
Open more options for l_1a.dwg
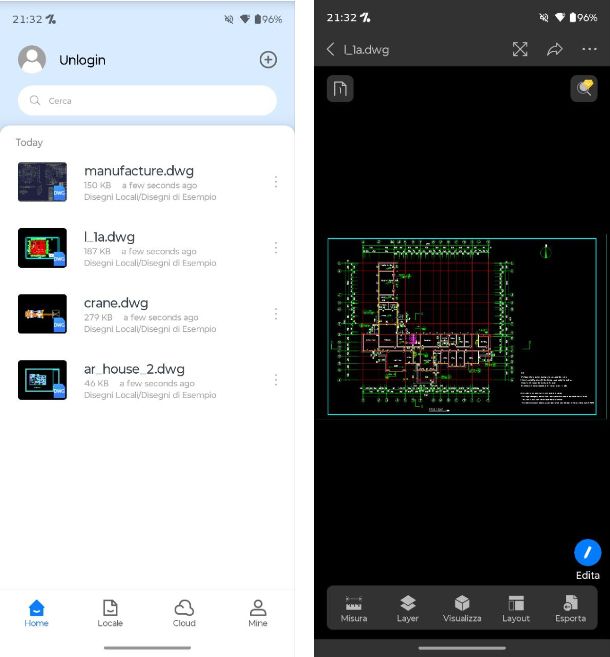(x=276, y=248)
